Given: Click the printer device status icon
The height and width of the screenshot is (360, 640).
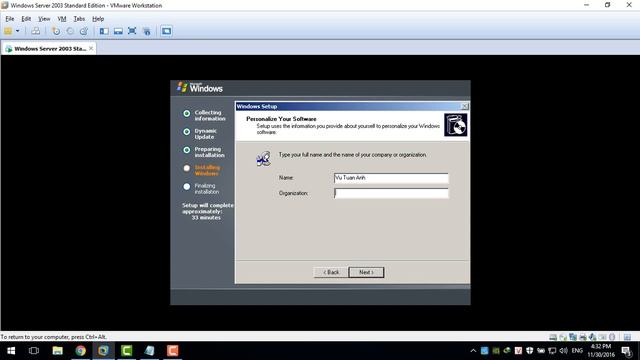Looking at the screenshot, I should point(582,337).
